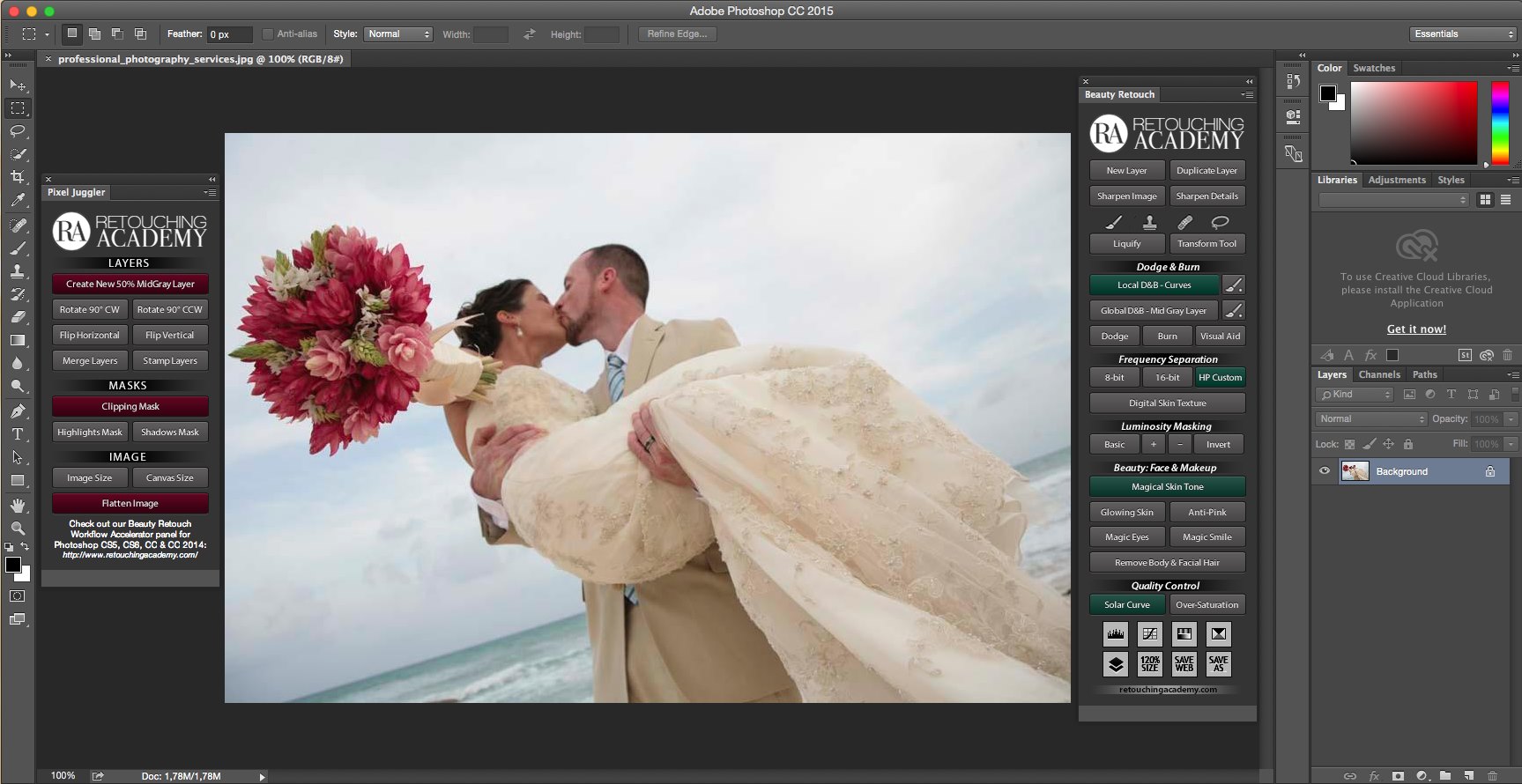Screen dimensions: 1522x784
Task: Click the layer effects fx icon
Action: [1374, 776]
